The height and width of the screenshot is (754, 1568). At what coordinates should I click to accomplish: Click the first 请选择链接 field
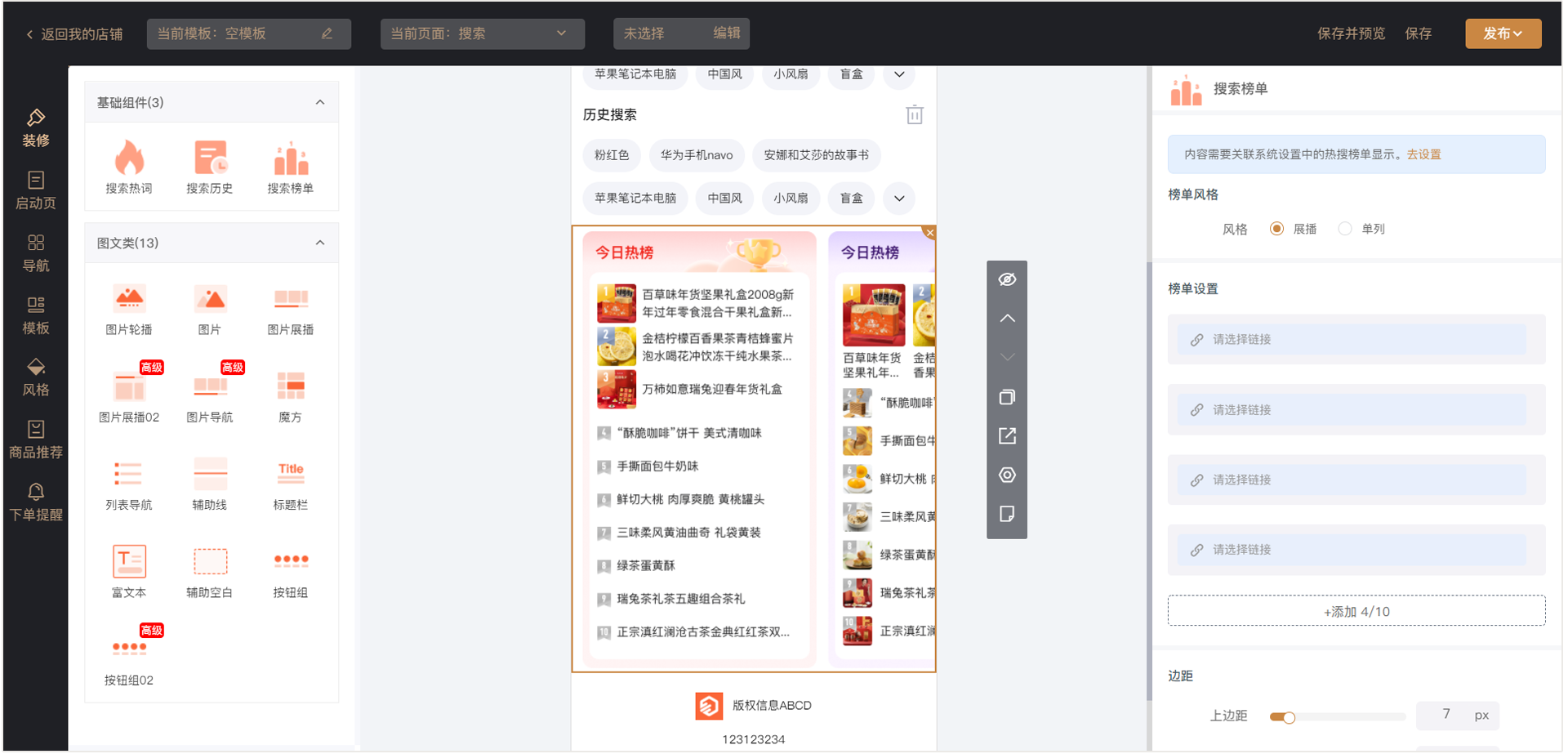click(x=1351, y=339)
